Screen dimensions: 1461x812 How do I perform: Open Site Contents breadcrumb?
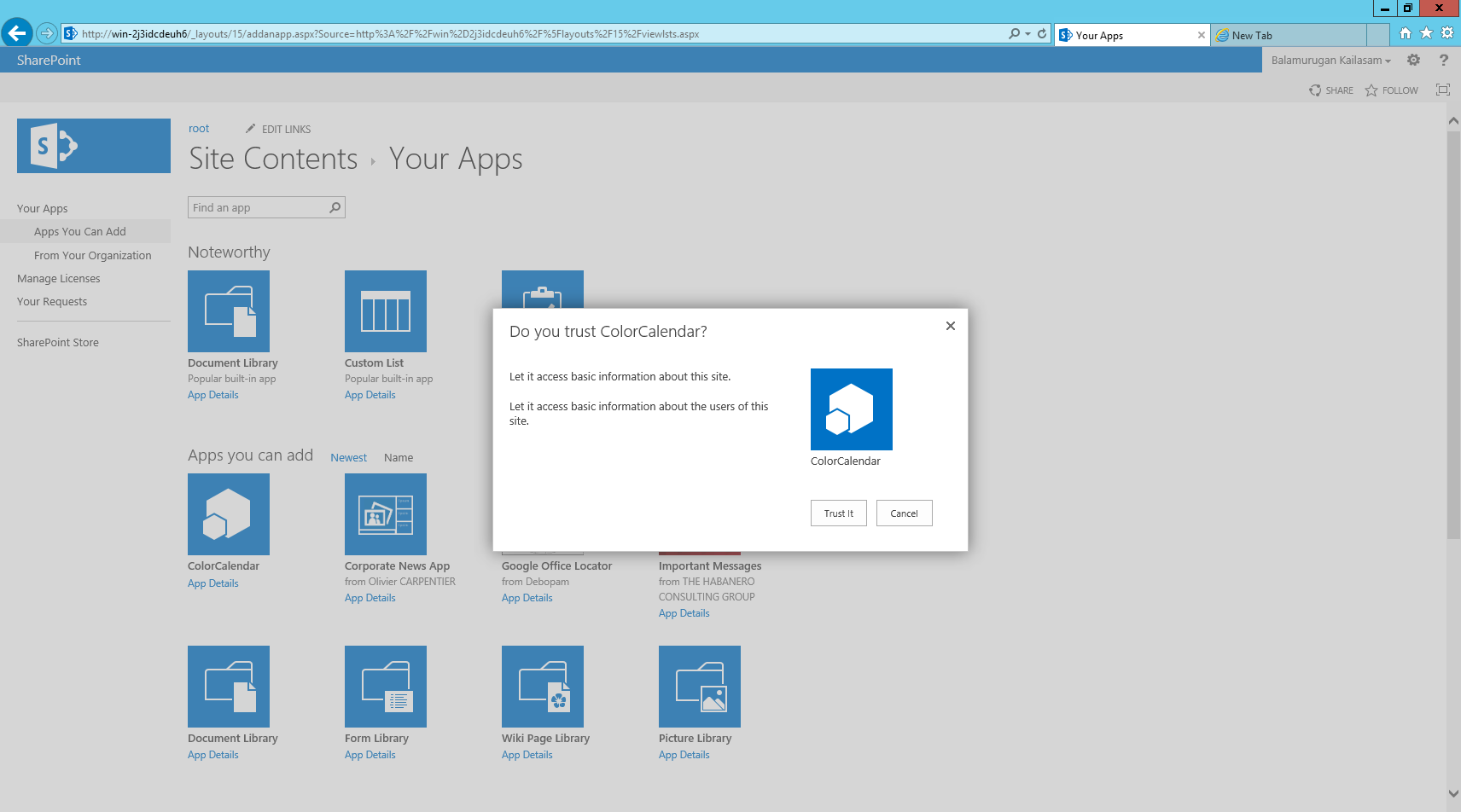coord(273,159)
